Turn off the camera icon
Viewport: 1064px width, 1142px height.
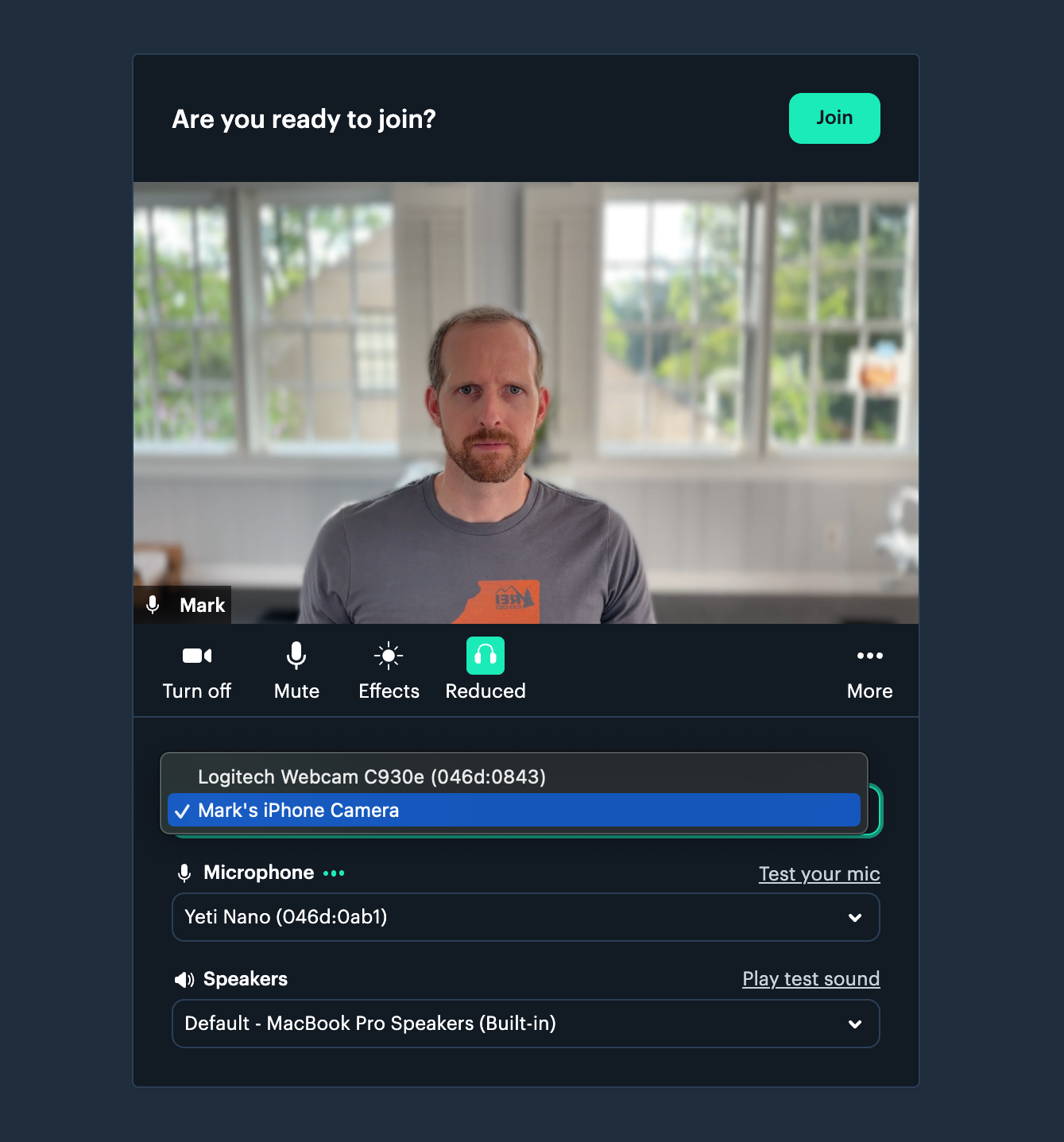197,656
